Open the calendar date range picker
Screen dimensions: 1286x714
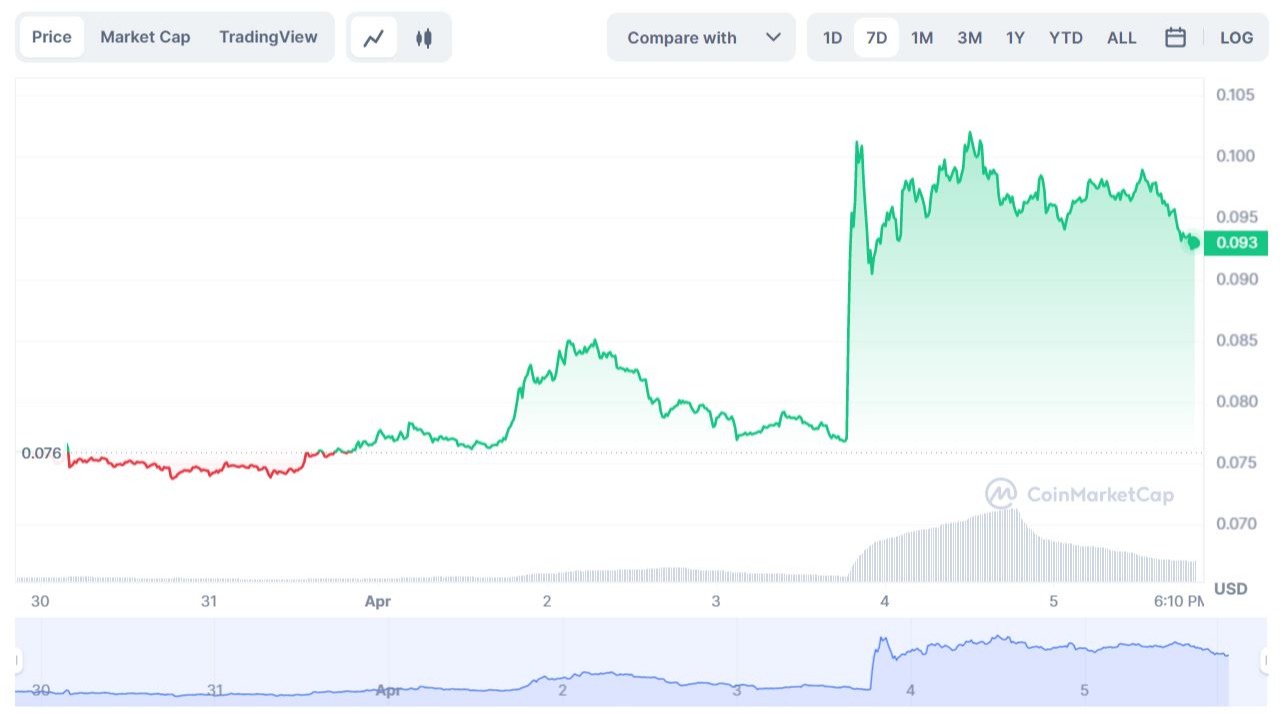click(1175, 38)
